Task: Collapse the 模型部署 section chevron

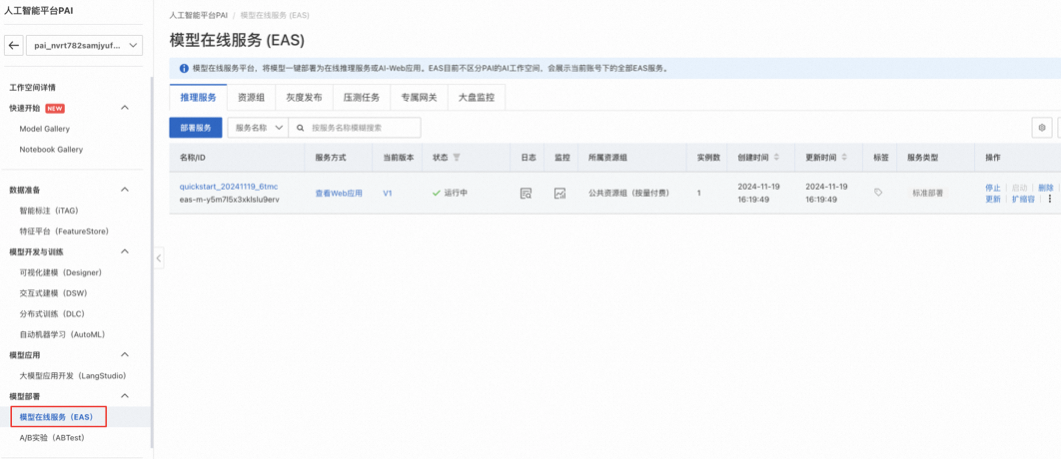Action: pyautogui.click(x=125, y=396)
